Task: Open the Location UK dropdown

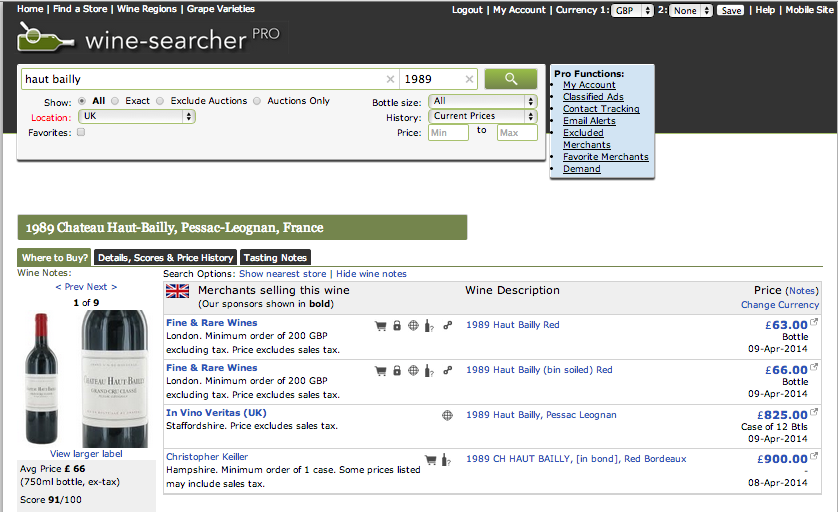Action: (137, 116)
